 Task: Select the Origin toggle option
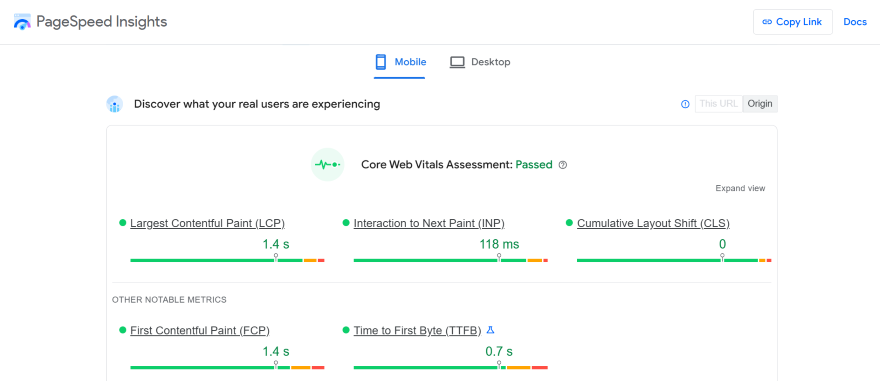point(760,104)
